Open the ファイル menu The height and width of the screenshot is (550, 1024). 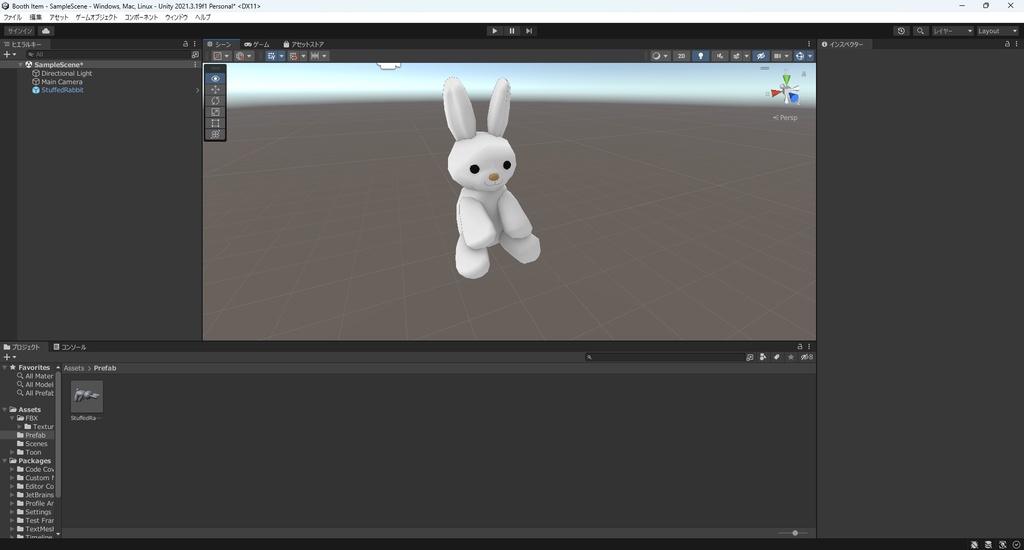(12, 18)
